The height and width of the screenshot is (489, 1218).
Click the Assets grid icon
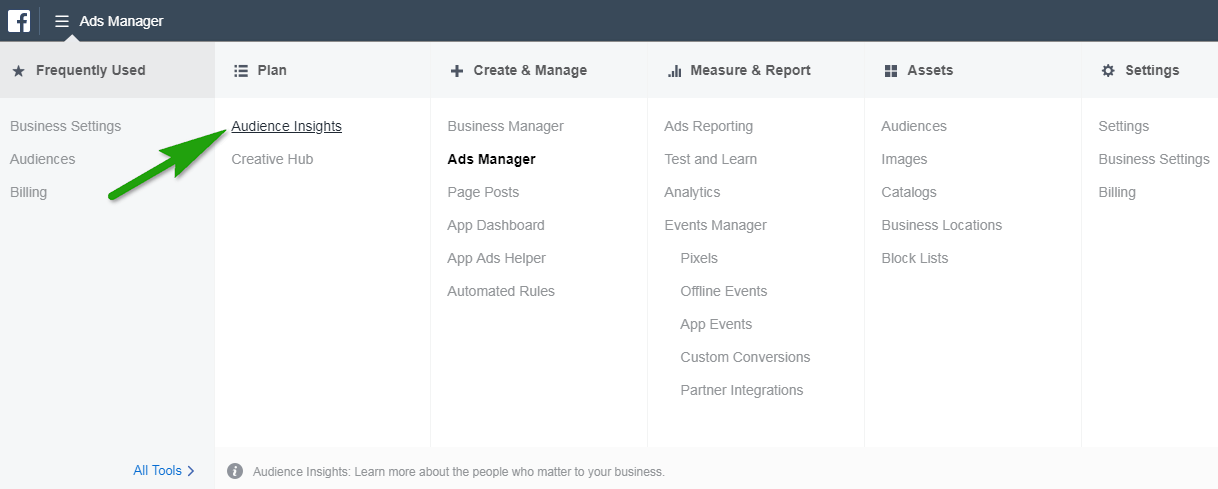coord(891,71)
